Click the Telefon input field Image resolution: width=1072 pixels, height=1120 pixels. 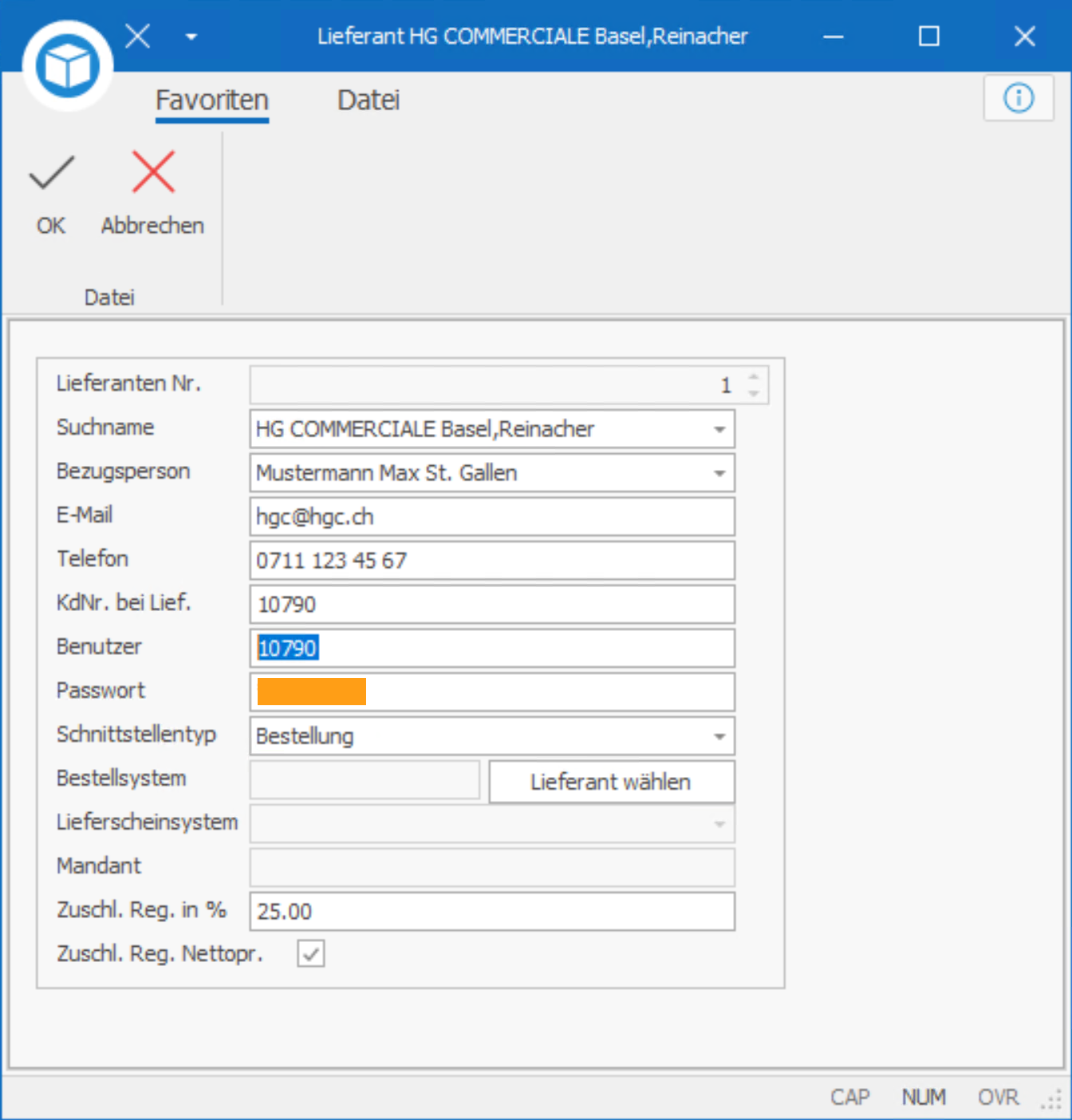(492, 561)
